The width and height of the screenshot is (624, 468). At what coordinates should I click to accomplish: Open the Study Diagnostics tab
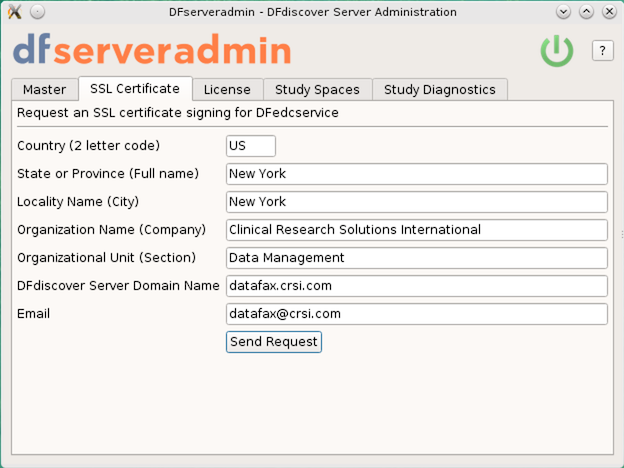440,90
